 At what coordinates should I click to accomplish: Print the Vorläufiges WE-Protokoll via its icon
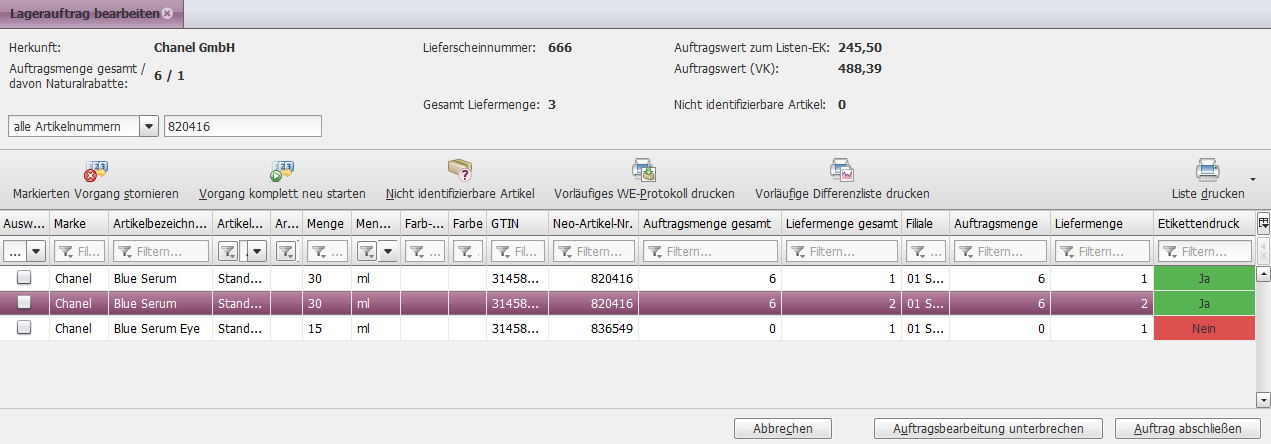644,170
